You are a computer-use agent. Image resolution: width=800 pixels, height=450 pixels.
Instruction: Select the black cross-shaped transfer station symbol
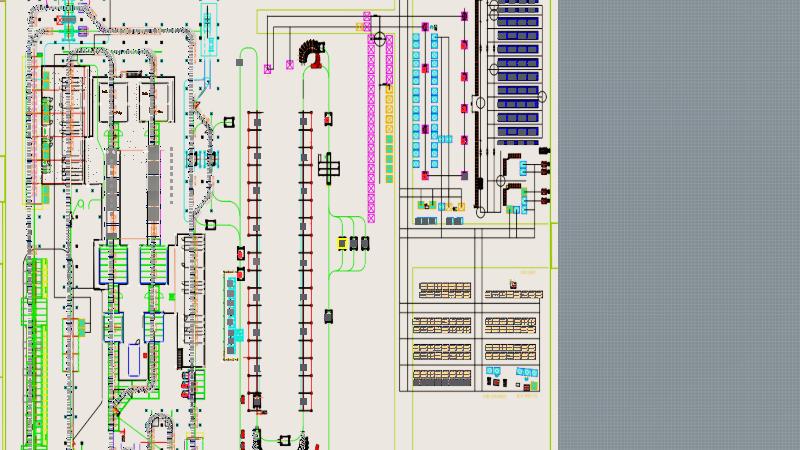tap(329, 165)
